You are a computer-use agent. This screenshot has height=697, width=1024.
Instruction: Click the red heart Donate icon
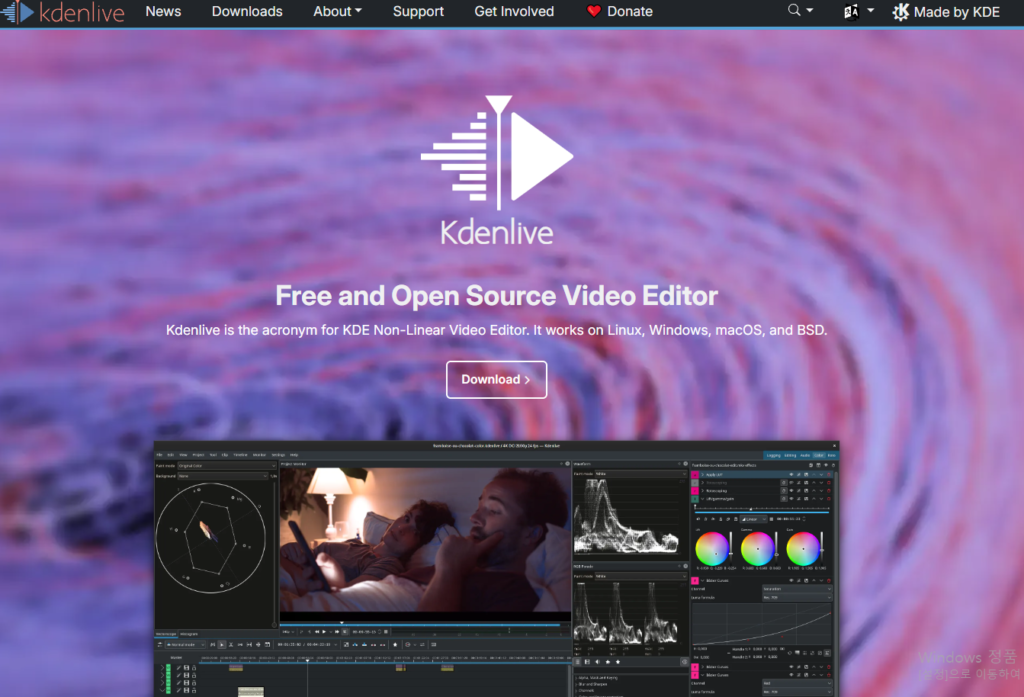tap(593, 11)
